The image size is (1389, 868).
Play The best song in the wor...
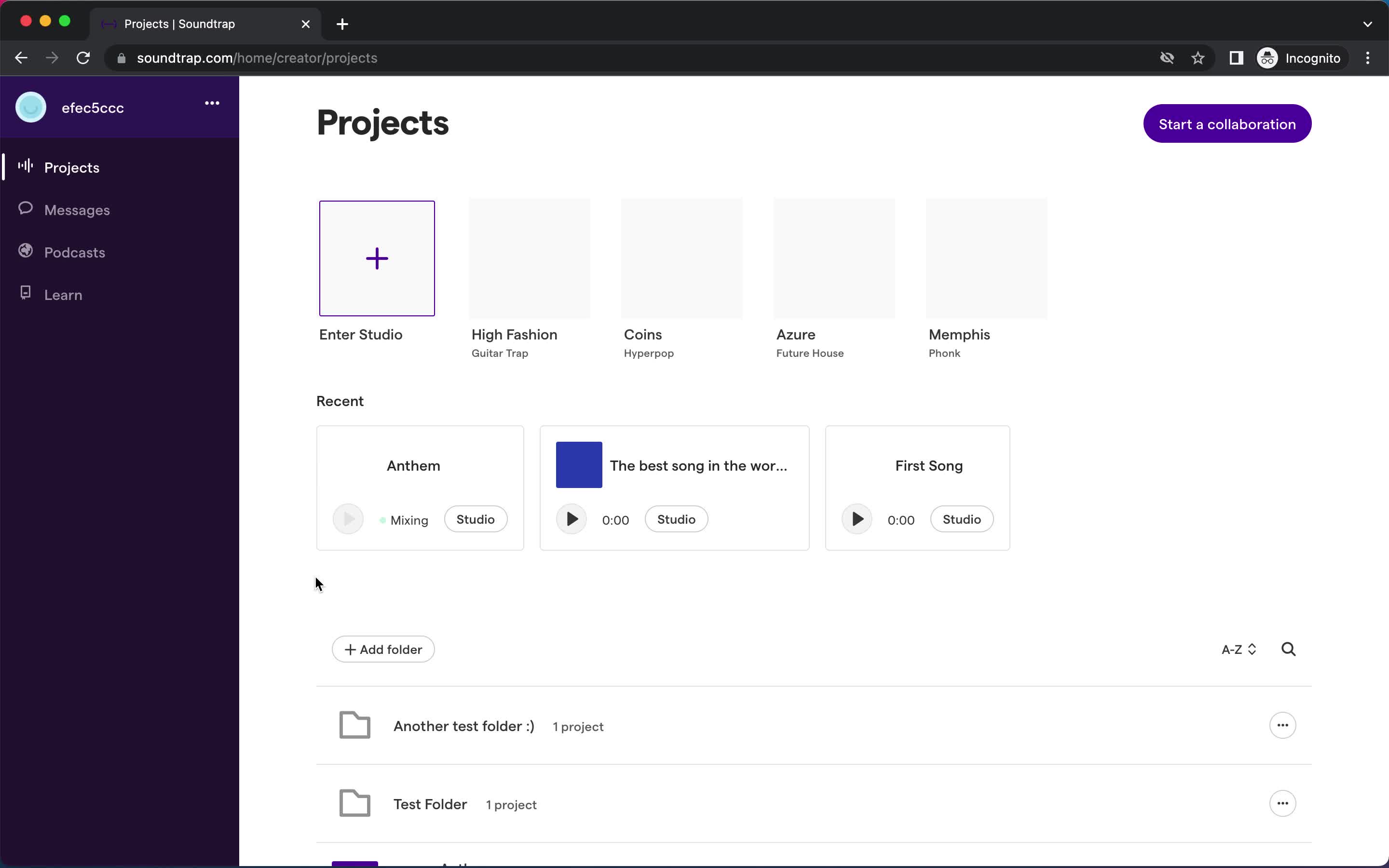[x=571, y=519]
